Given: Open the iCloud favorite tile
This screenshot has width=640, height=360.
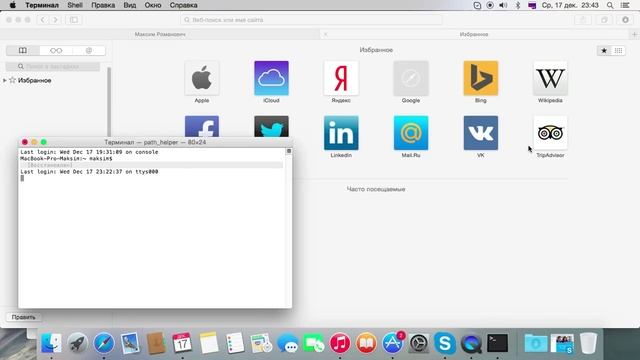Looking at the screenshot, I should click(x=271, y=78).
